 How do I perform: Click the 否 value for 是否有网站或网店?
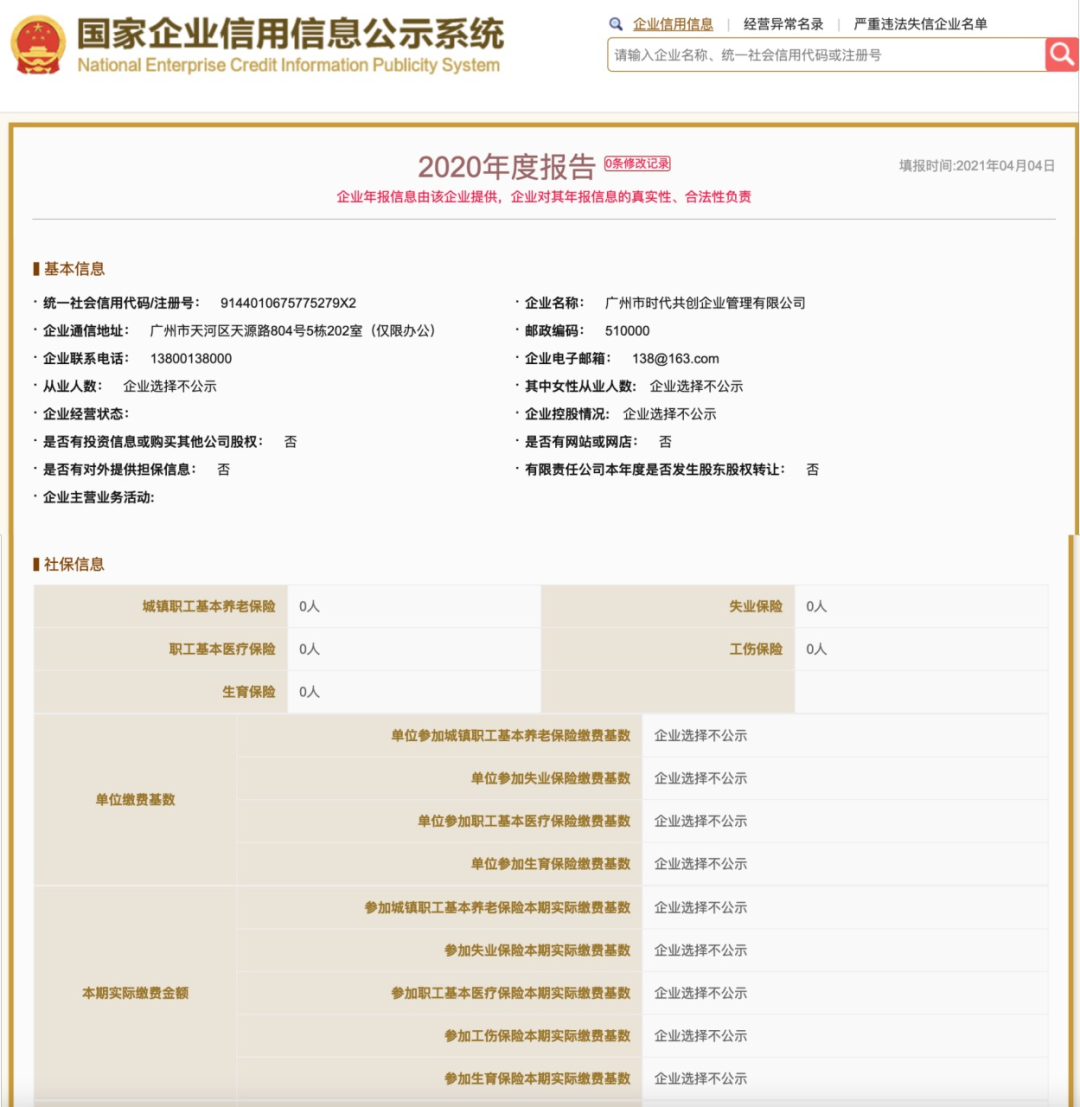665,442
